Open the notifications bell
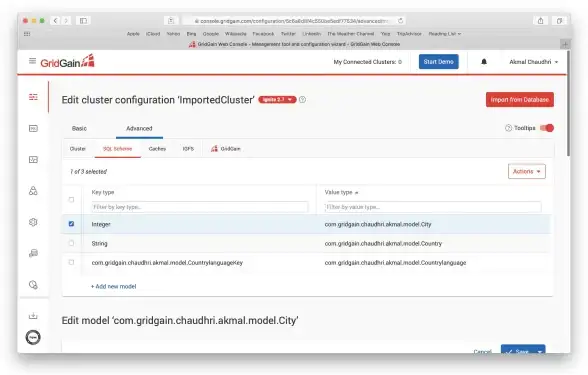Screen dimensions: 588x375 (x=484, y=62)
